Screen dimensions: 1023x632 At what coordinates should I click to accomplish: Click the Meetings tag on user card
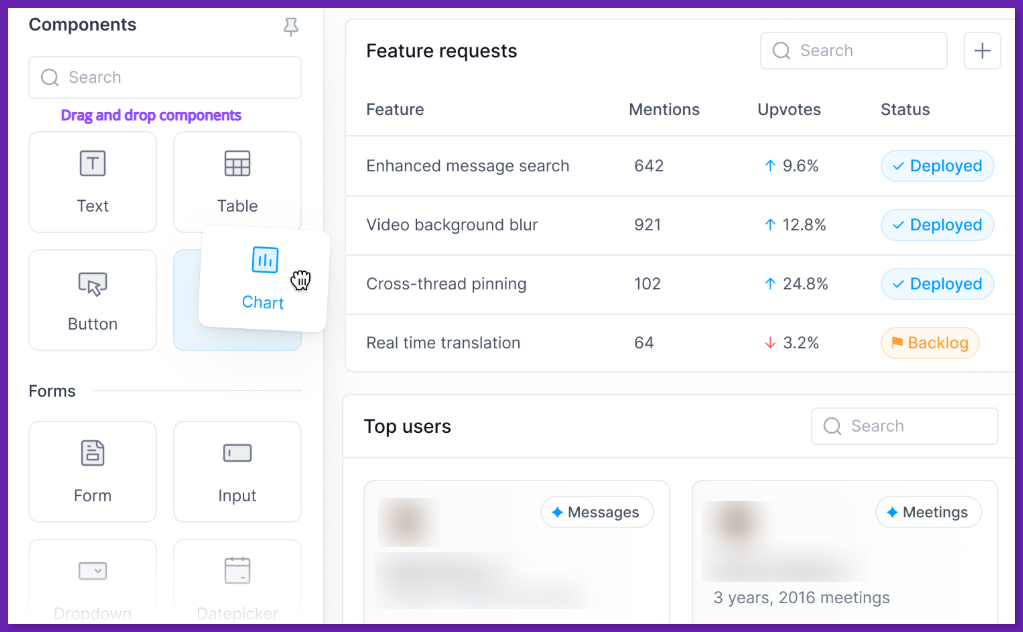[928, 513]
